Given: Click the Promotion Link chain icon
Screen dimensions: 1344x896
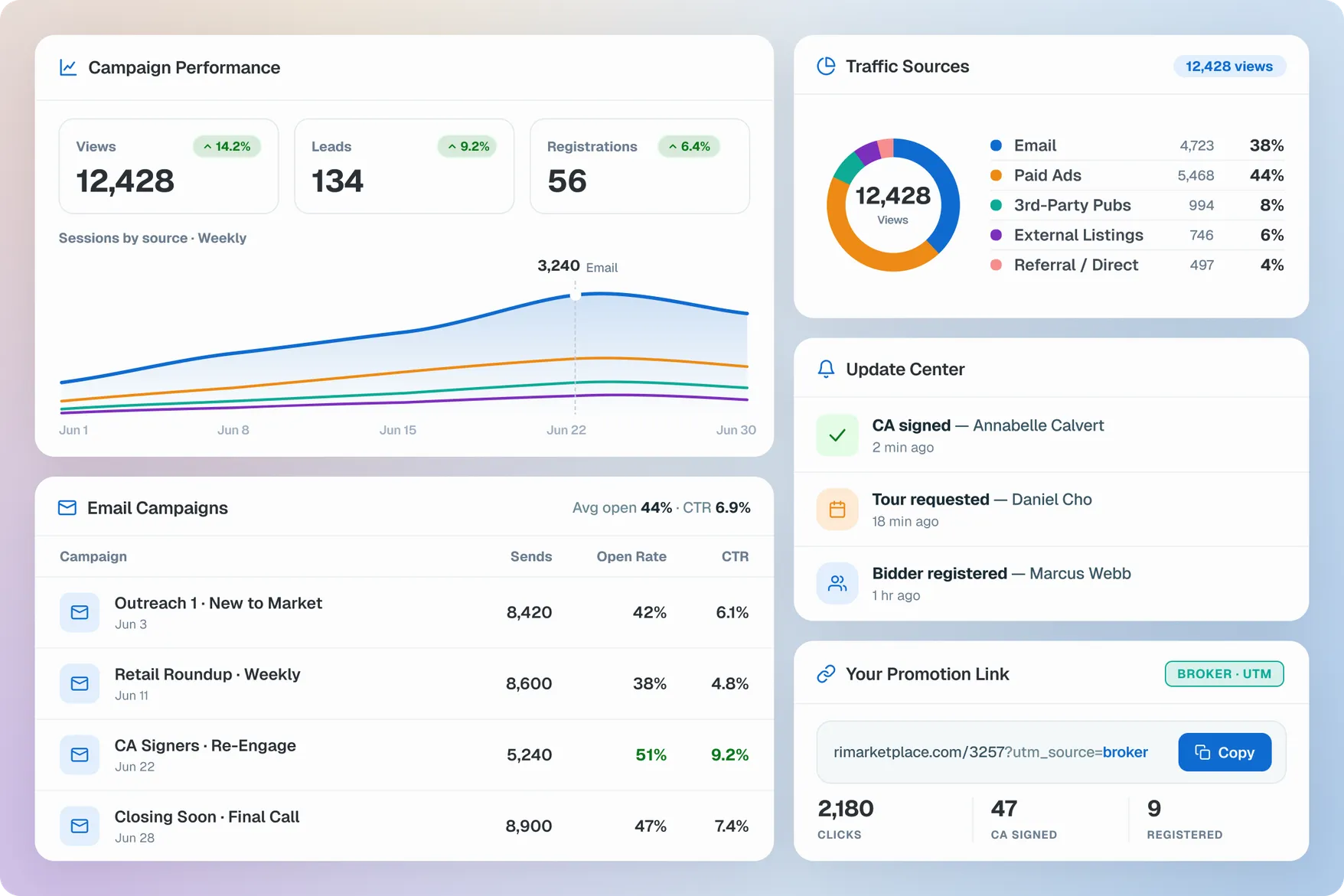Looking at the screenshot, I should [826, 674].
